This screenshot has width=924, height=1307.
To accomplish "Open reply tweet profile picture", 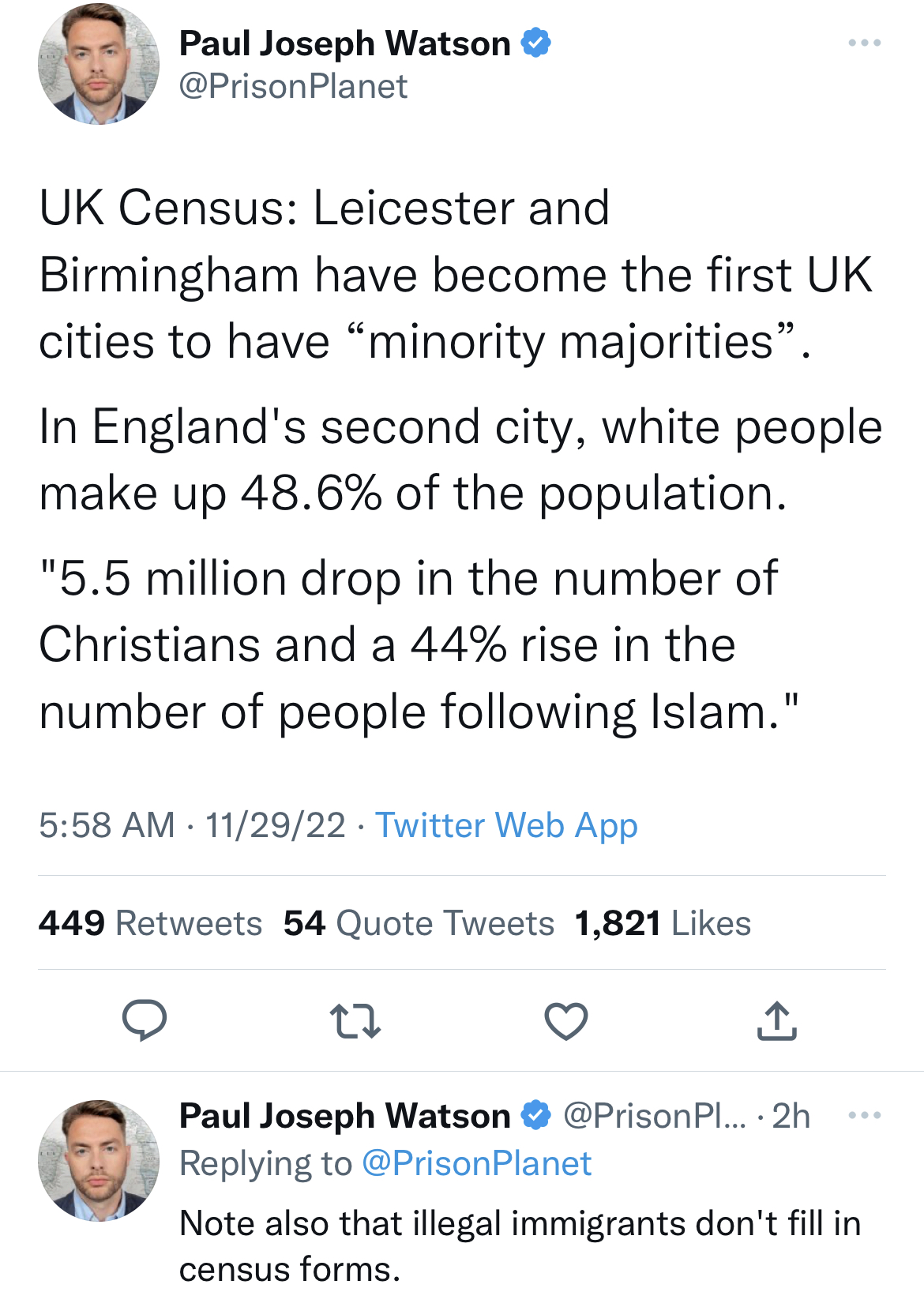I will pos(99,1161).
